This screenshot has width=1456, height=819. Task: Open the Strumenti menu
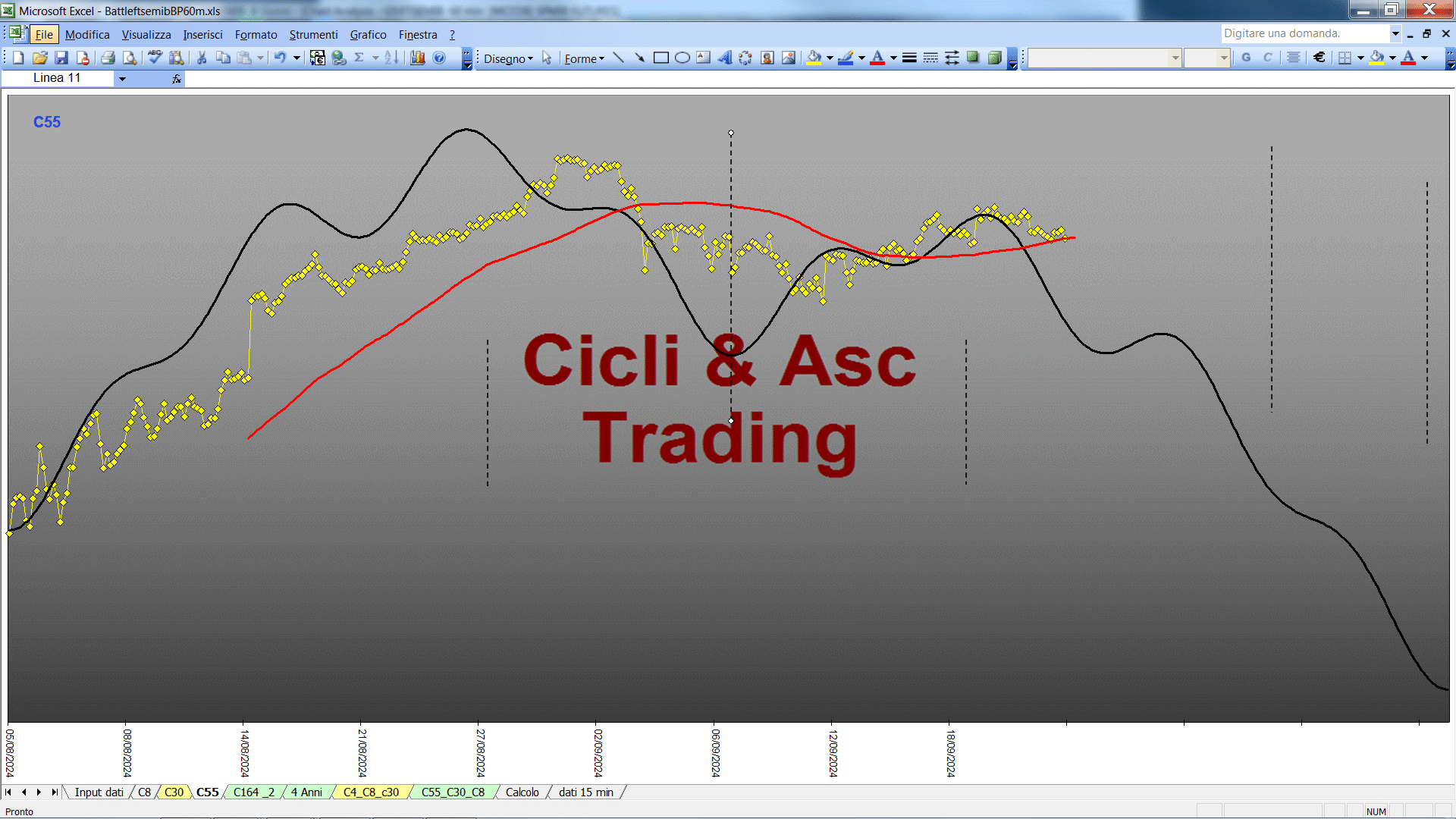click(313, 34)
